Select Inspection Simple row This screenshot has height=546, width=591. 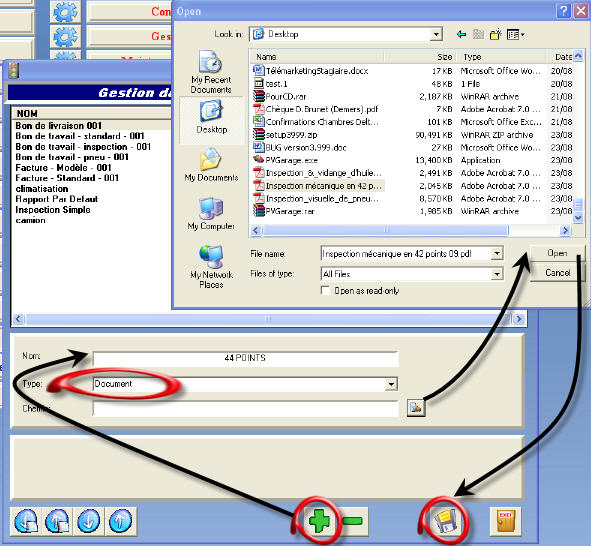coord(53,210)
